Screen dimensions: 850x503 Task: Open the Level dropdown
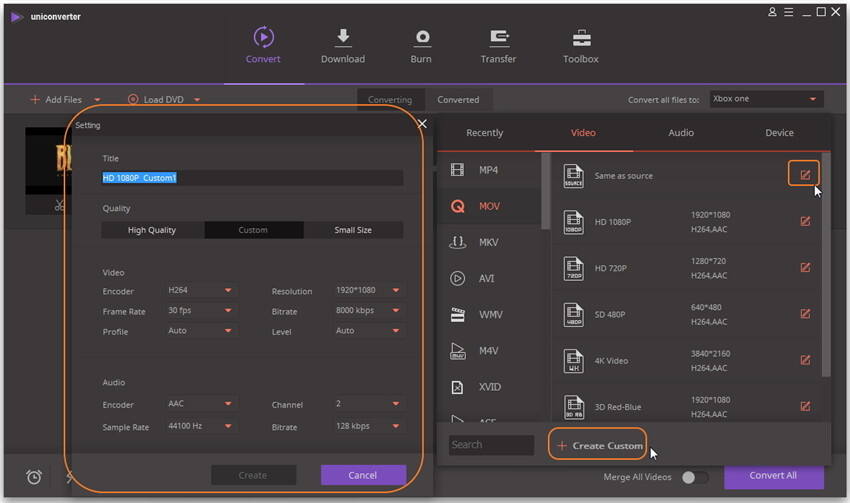[368, 331]
